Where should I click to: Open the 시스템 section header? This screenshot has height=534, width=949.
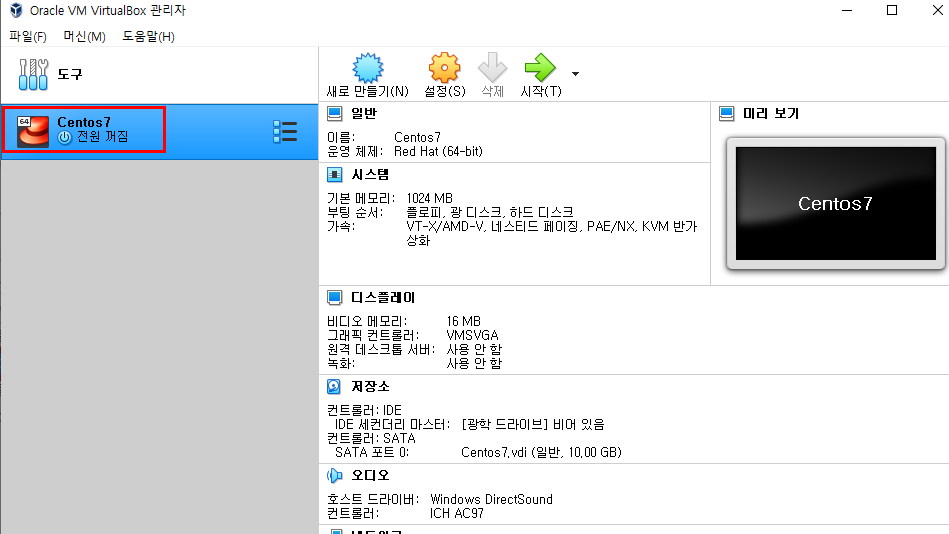370,175
